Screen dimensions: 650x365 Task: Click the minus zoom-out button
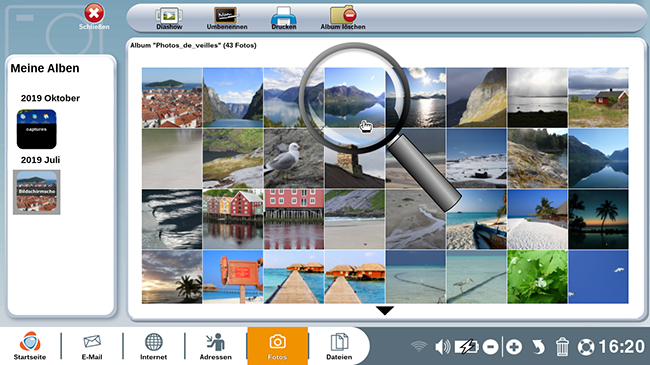pos(490,347)
